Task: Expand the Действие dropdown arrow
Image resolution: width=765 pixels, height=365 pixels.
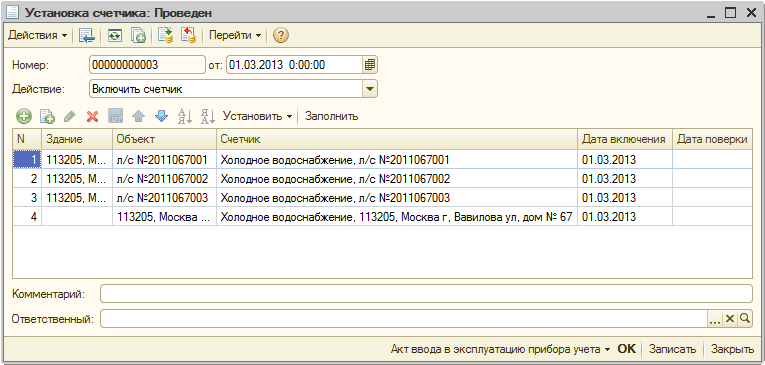Action: [370, 89]
